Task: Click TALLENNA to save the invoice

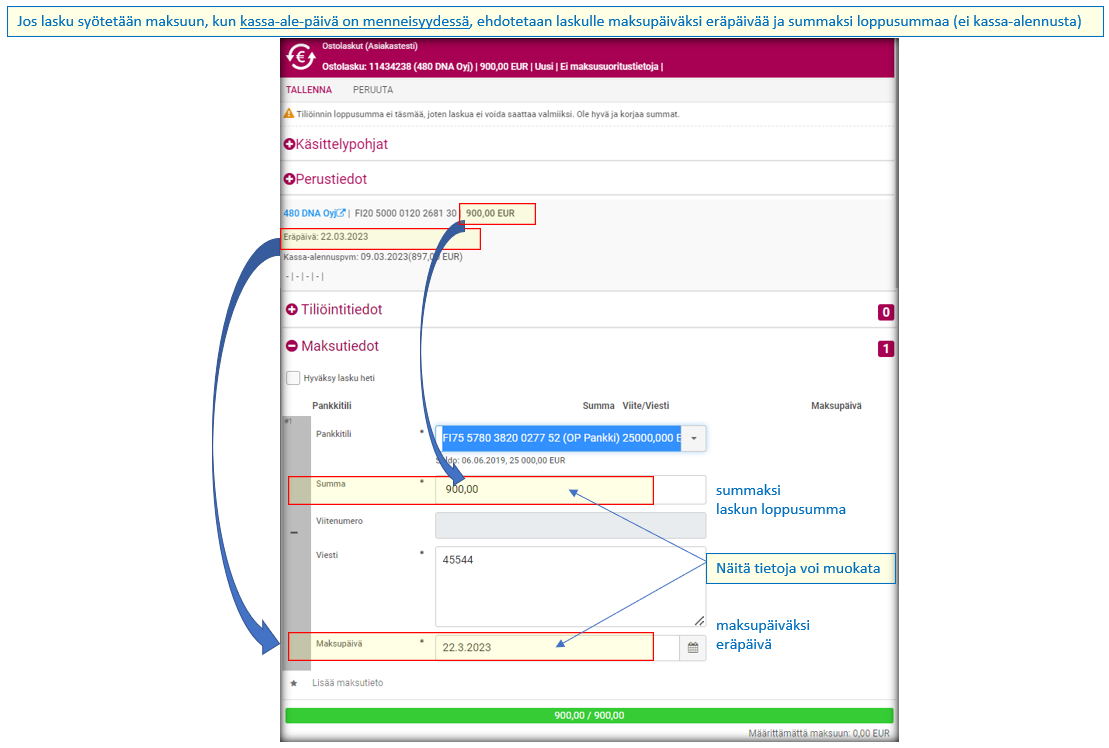Action: pyautogui.click(x=309, y=90)
